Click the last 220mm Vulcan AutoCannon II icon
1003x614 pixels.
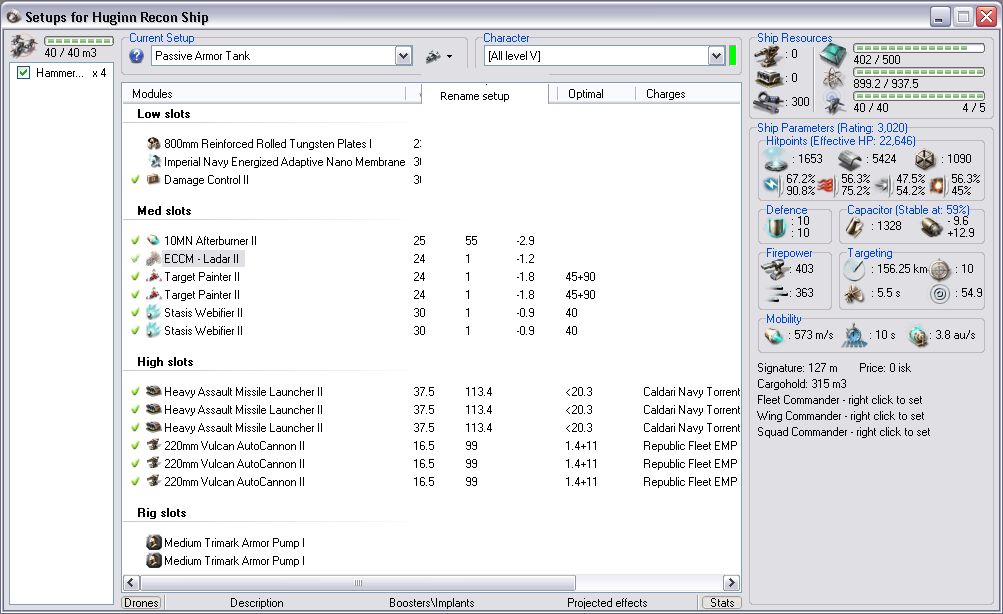coord(154,481)
